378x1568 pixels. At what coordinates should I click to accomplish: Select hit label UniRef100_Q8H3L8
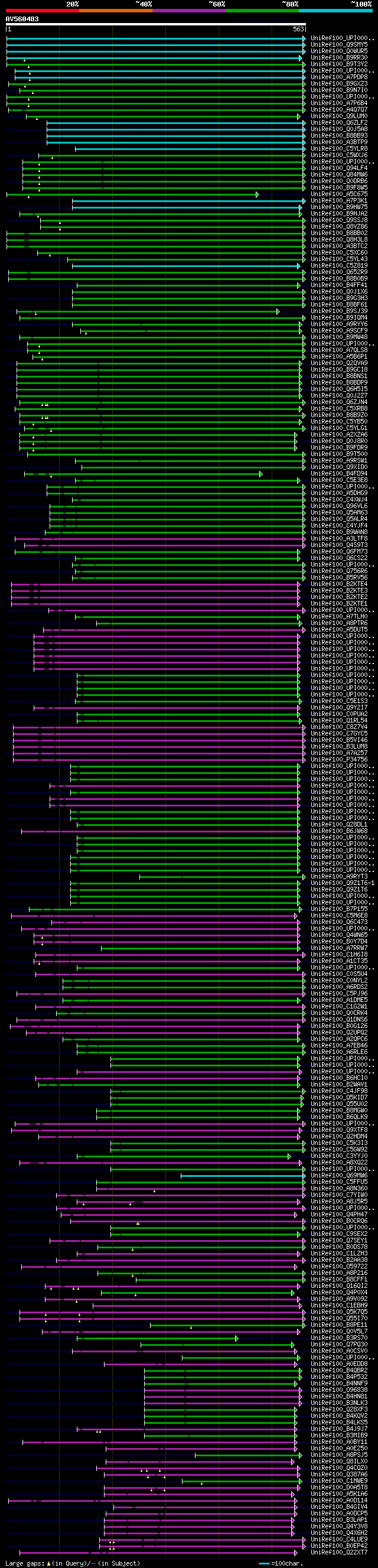pyautogui.click(x=339, y=239)
